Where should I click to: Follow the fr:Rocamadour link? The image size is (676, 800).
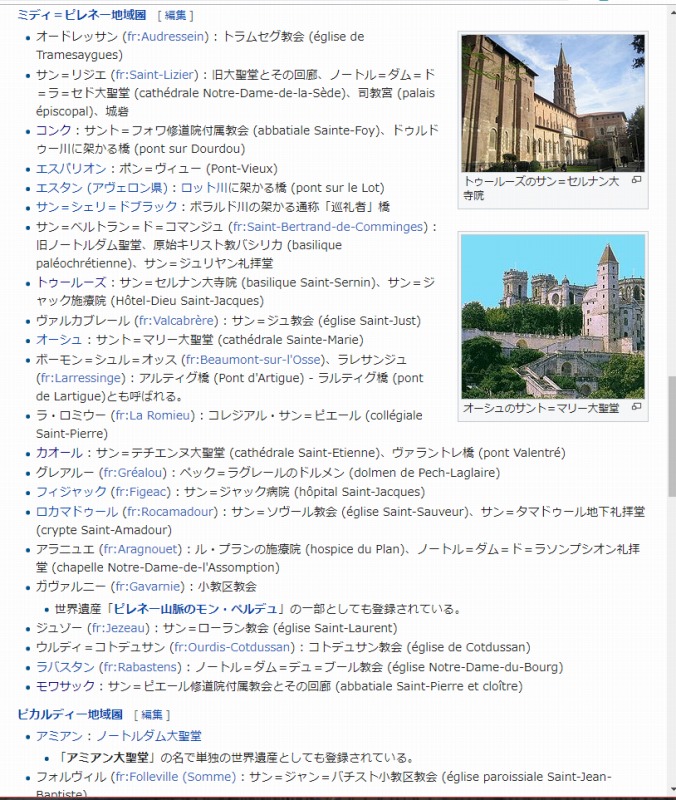click(170, 511)
